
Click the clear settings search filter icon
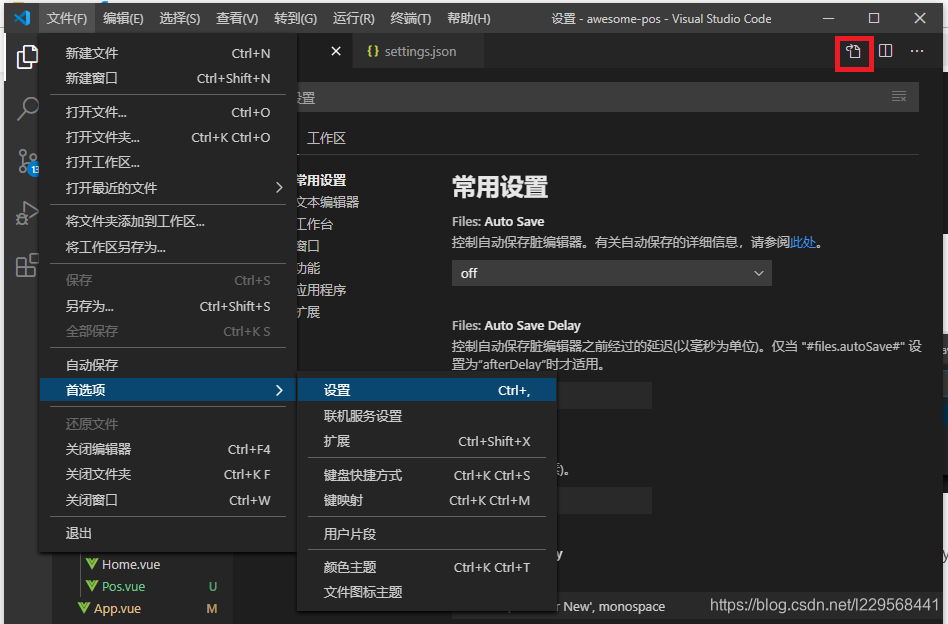(899, 97)
